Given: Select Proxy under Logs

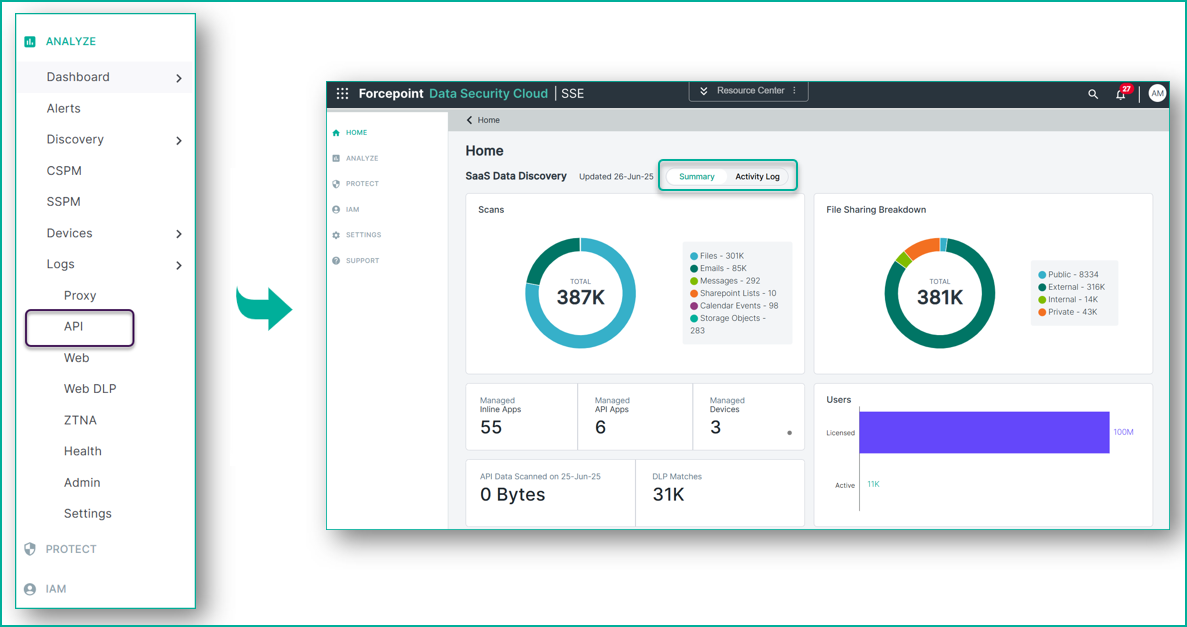Looking at the screenshot, I should pyautogui.click(x=80, y=295).
